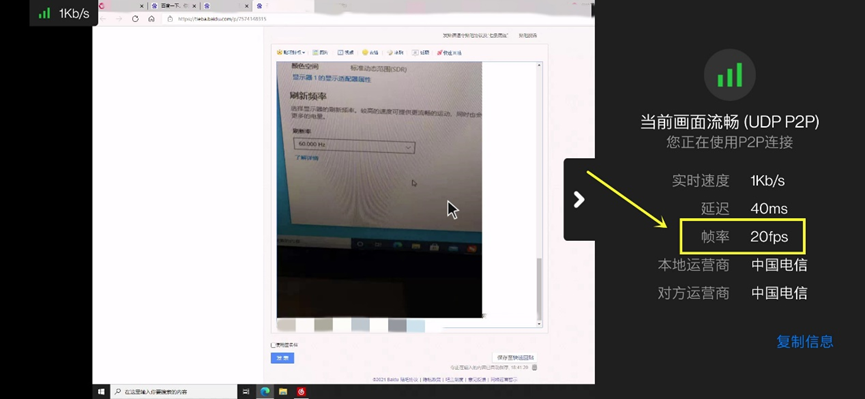Close the 百度一下 browser tab

pyautogui.click(x=195, y=6)
